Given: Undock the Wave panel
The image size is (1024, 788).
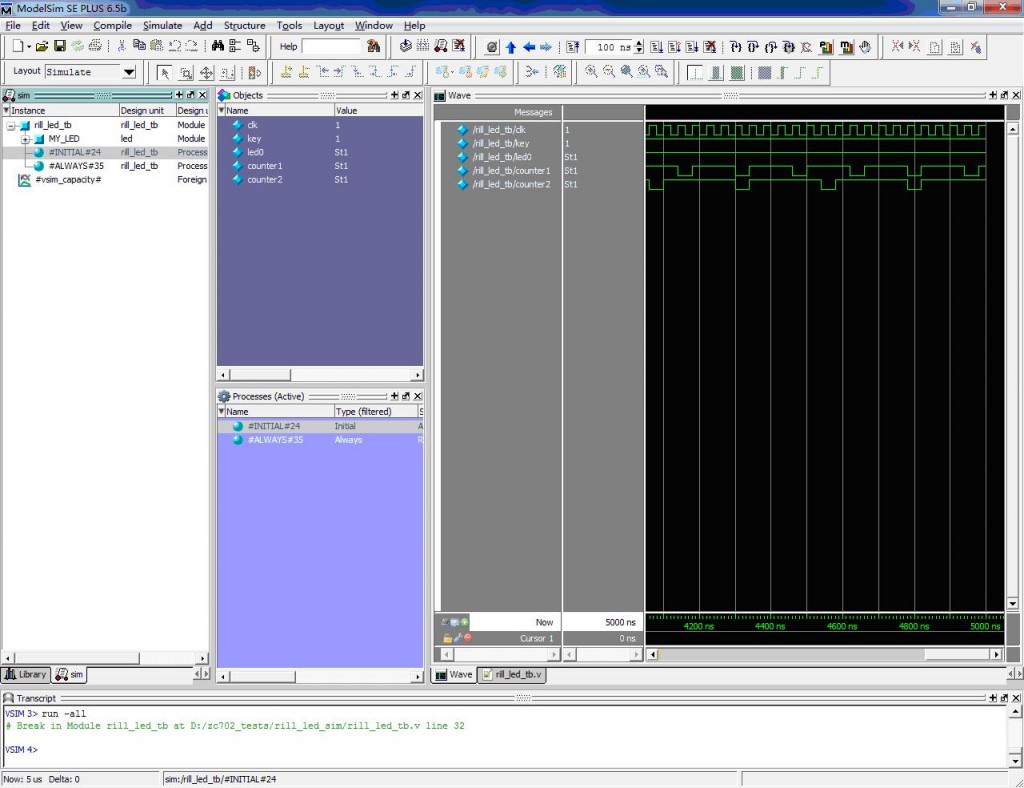Looking at the screenshot, I should (1004, 95).
